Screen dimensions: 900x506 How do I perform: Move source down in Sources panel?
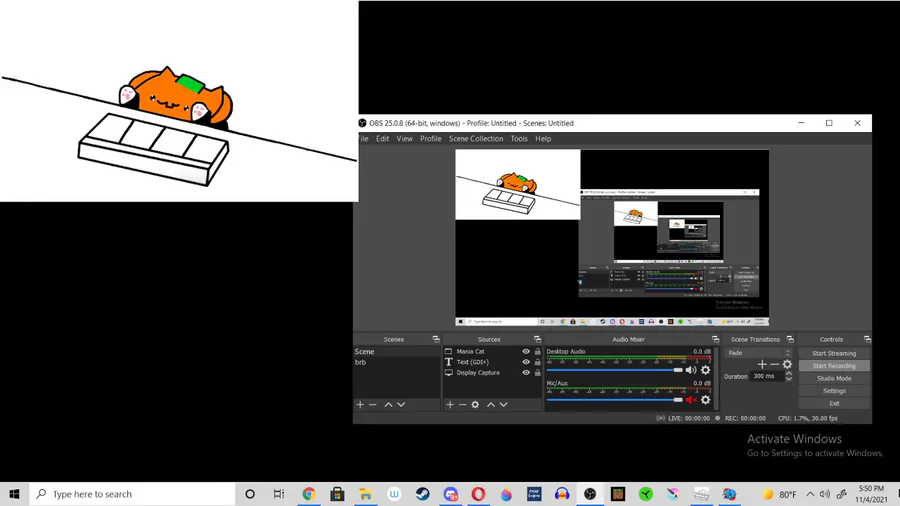point(503,404)
